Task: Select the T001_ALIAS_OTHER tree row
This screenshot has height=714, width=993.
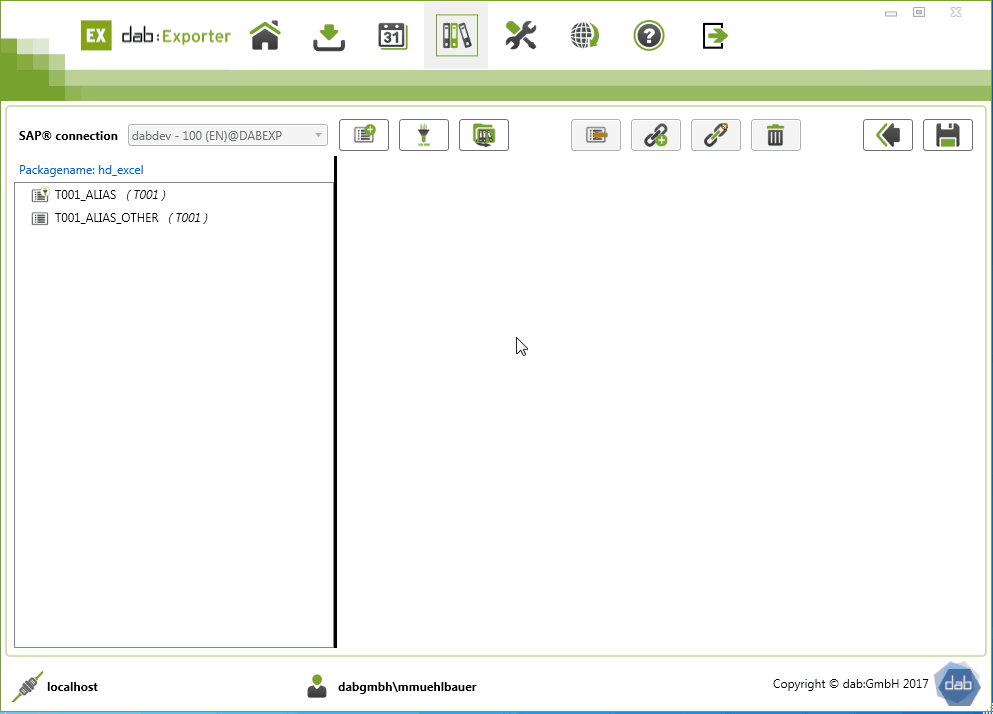Action: [x=174, y=218]
